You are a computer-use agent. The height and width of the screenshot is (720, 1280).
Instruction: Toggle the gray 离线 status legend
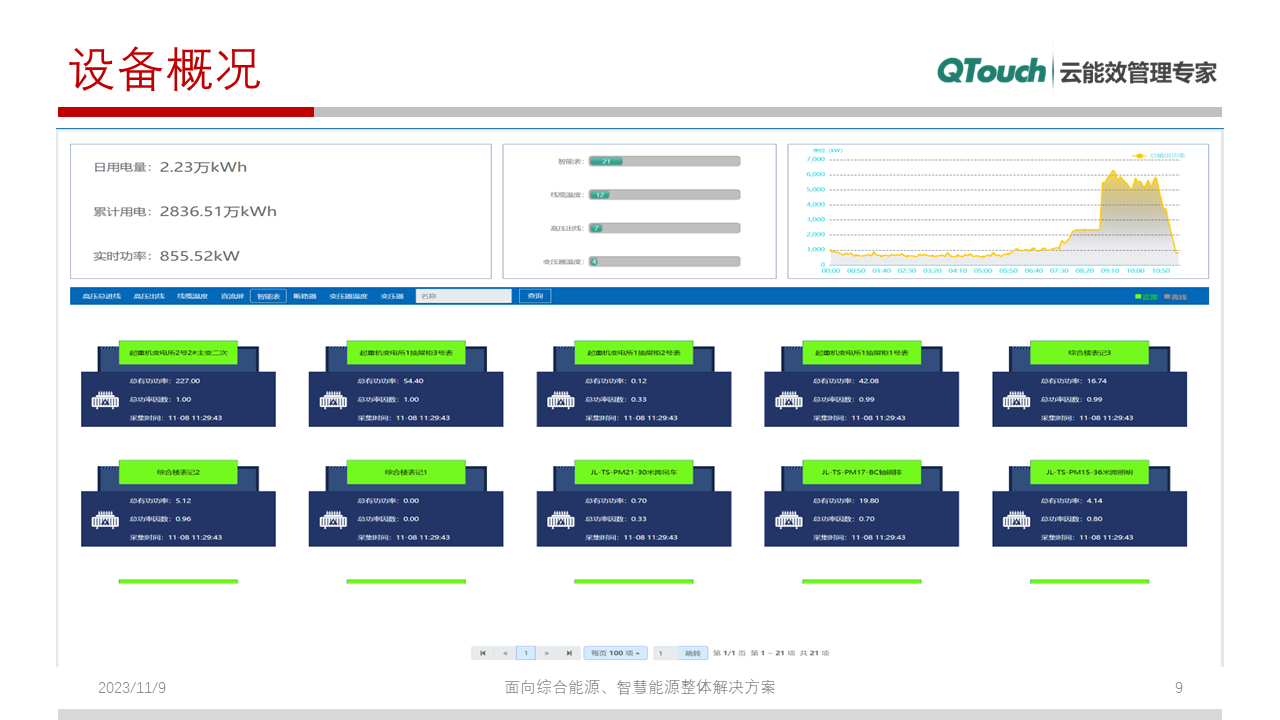coord(1174,297)
